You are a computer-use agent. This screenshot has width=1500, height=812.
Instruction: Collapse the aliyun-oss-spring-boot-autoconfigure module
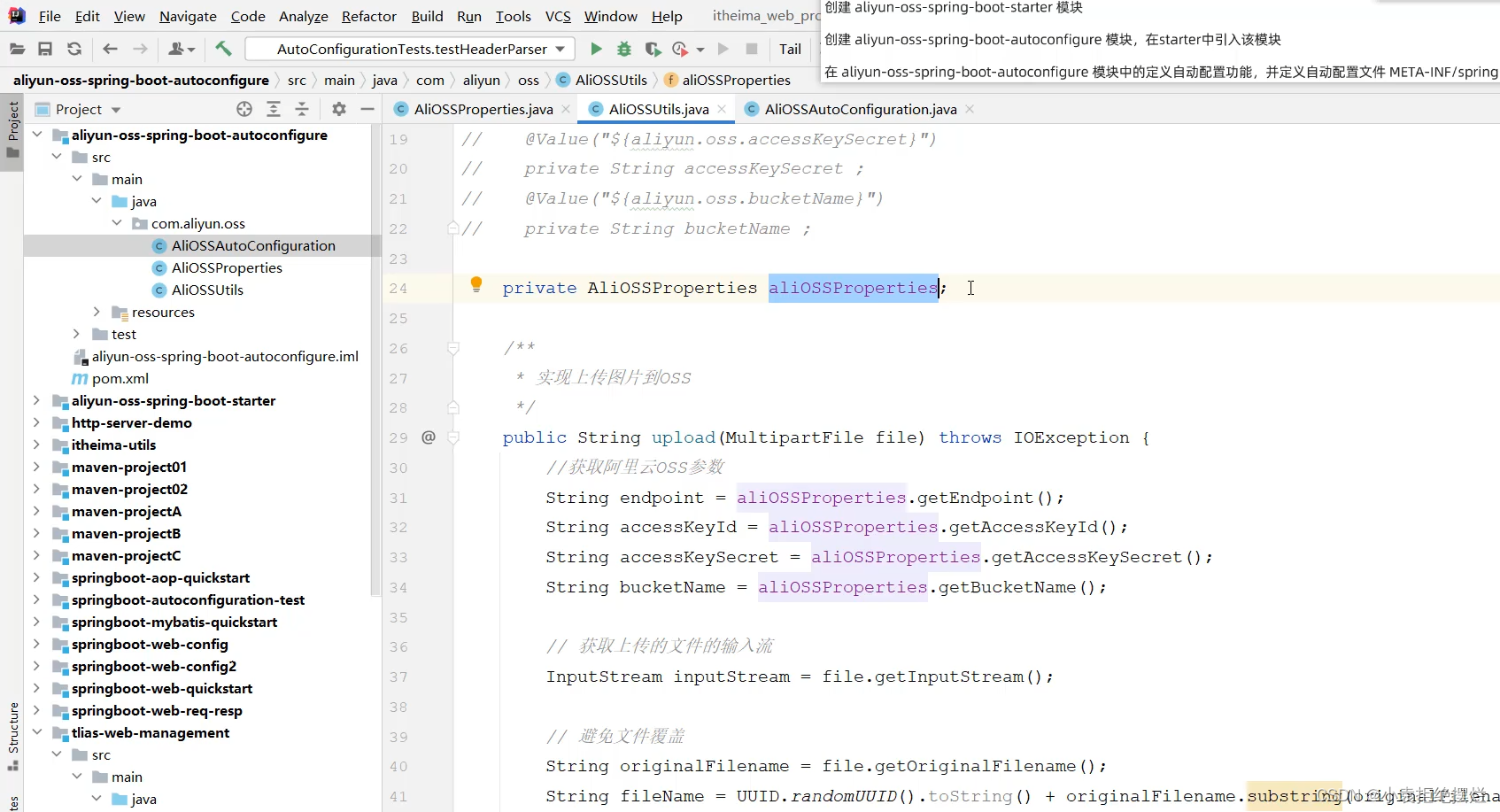tap(37, 135)
